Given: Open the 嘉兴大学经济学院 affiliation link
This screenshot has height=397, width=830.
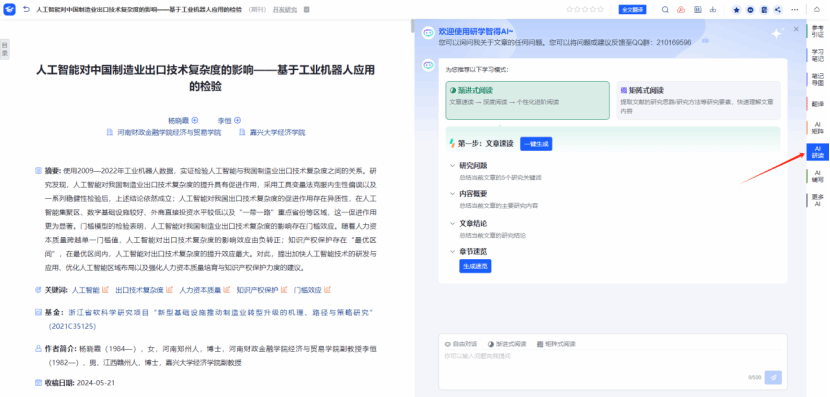Looking at the screenshot, I should point(277,132).
